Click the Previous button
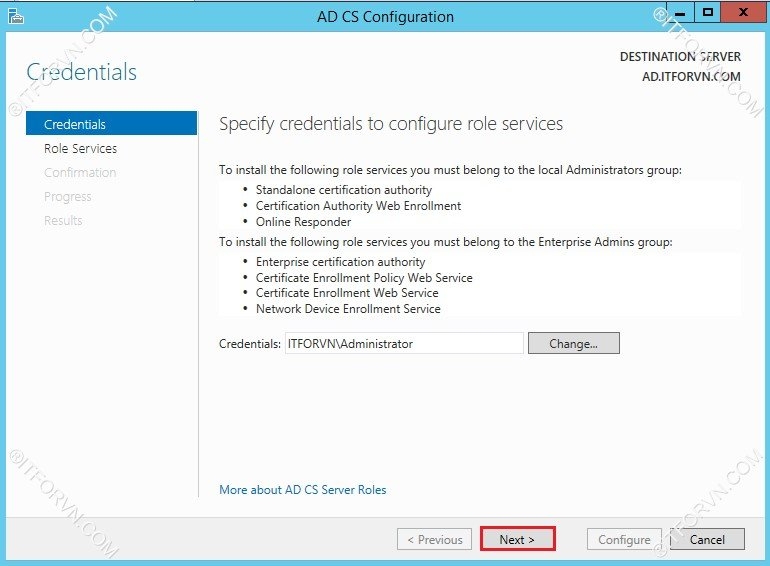Screen dimensions: 770x566 click(435, 539)
